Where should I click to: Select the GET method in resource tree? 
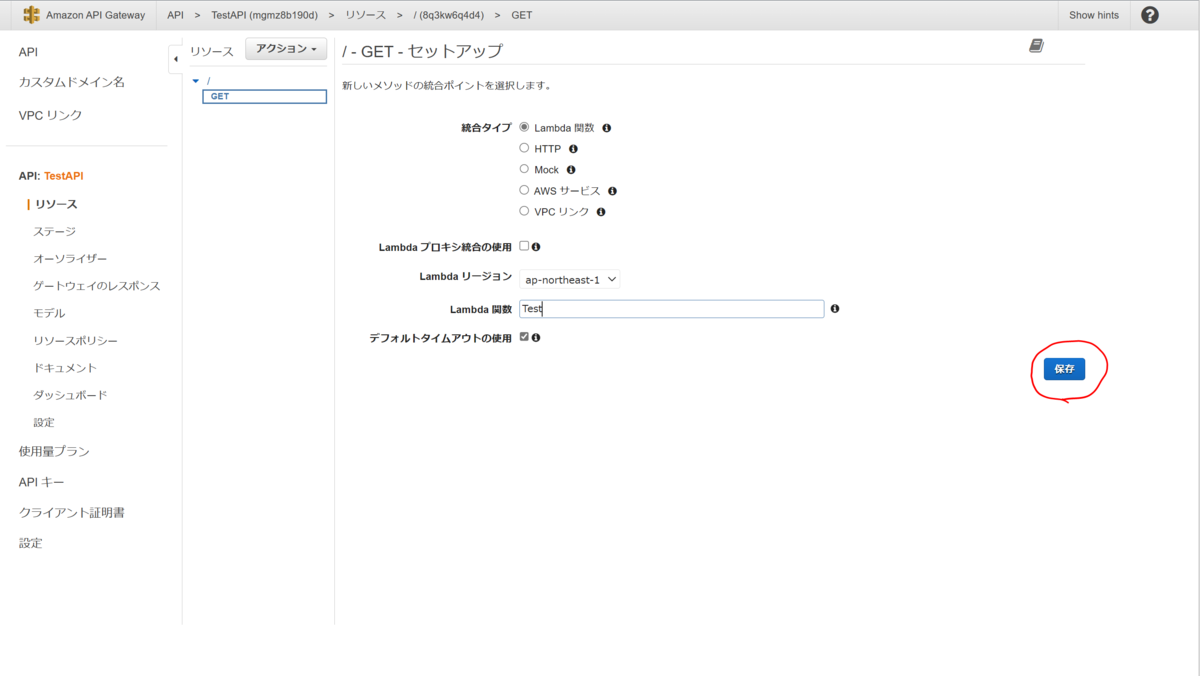pos(264,97)
